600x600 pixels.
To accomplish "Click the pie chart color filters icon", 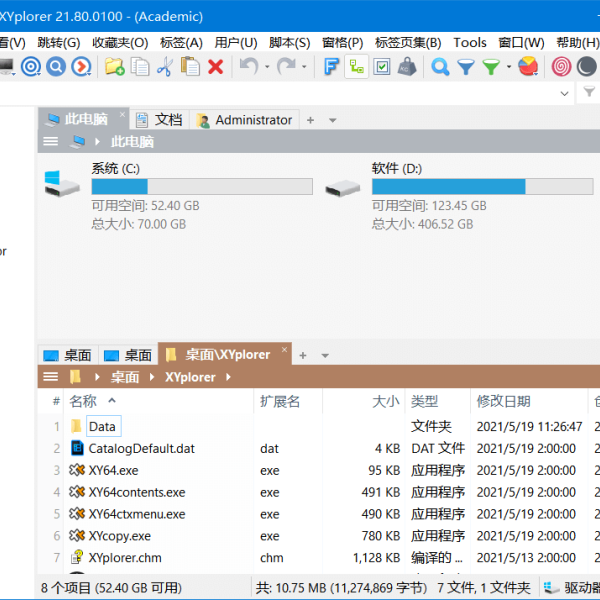I will pos(528,67).
